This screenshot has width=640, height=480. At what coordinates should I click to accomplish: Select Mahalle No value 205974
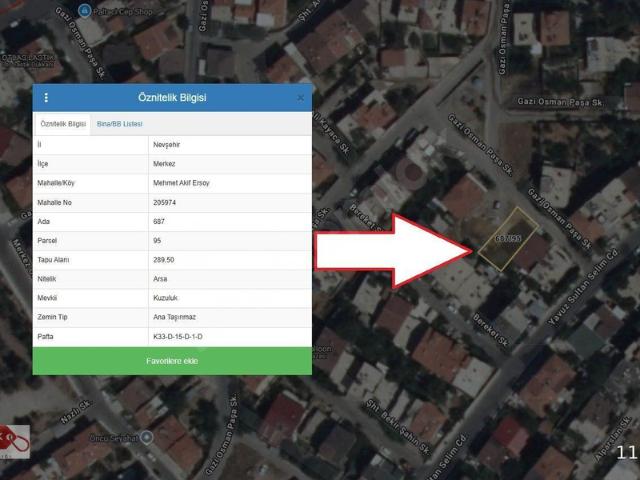tap(164, 202)
